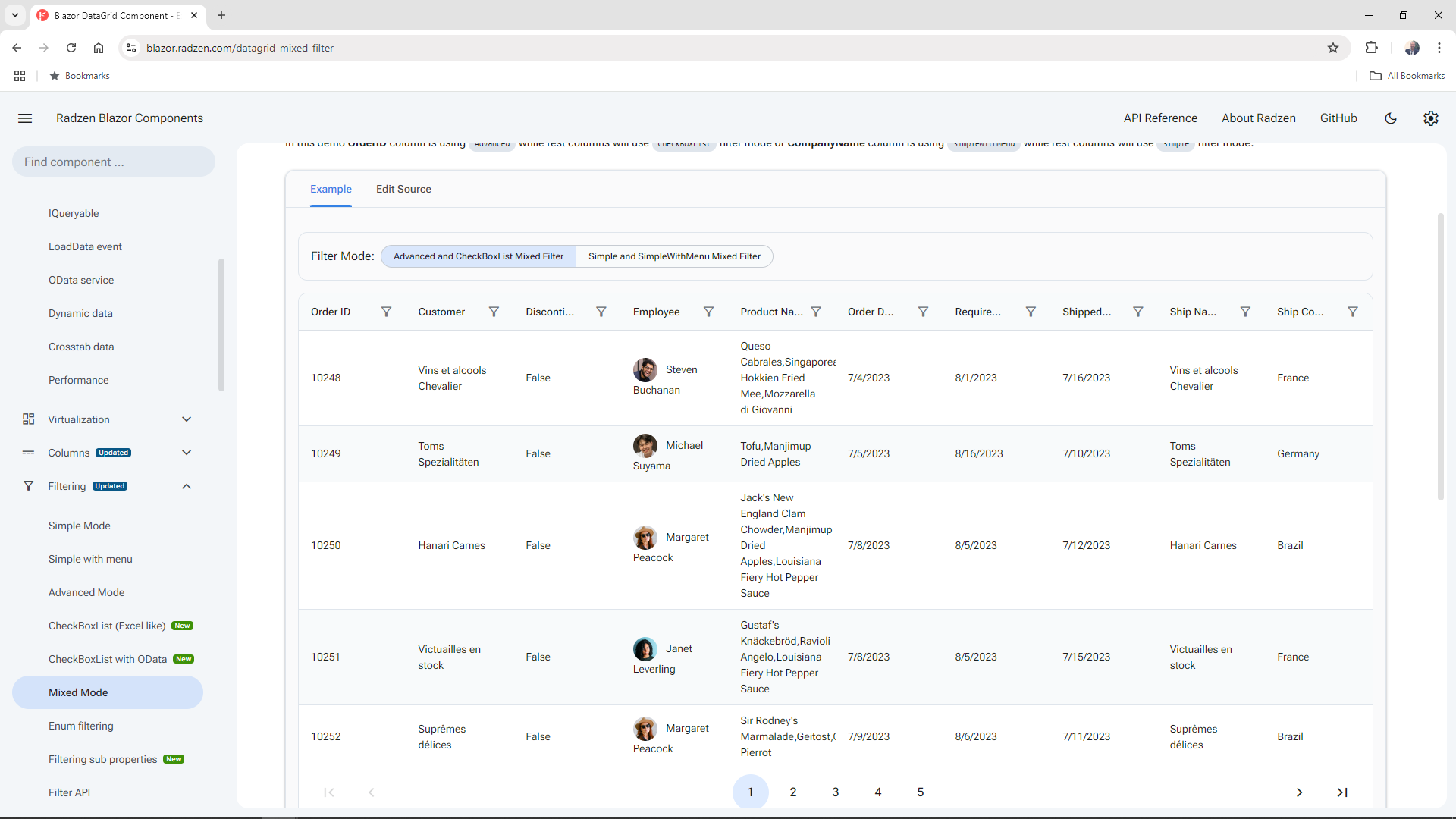1456x819 pixels.
Task: Go to browser home page
Action: tap(99, 48)
